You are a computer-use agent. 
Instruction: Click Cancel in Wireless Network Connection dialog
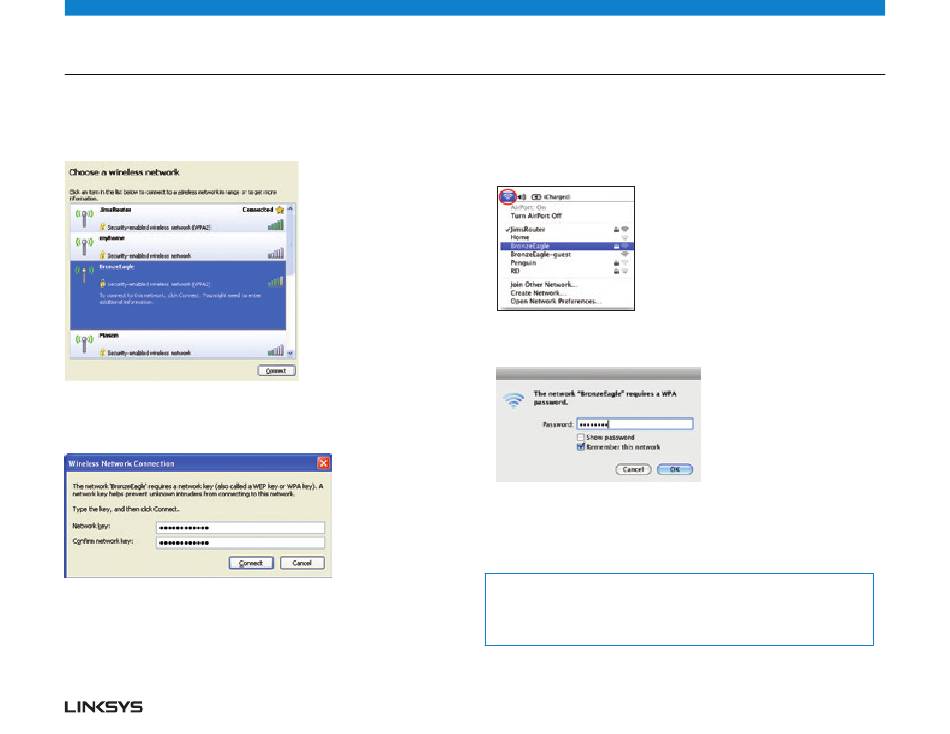click(x=302, y=563)
